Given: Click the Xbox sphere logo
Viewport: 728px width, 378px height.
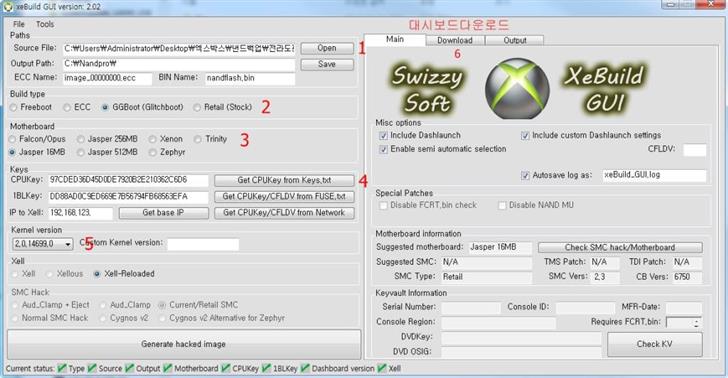Looking at the screenshot, I should click(517, 88).
